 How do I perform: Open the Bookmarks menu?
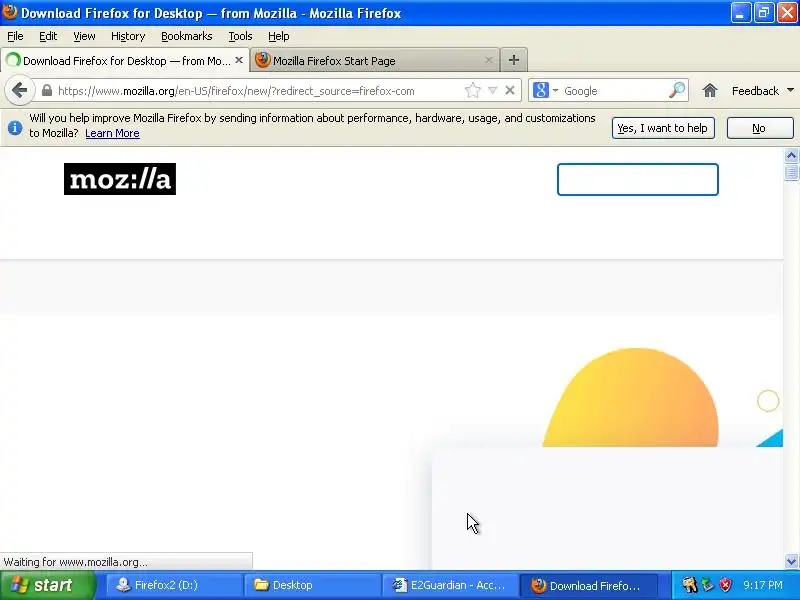click(187, 36)
